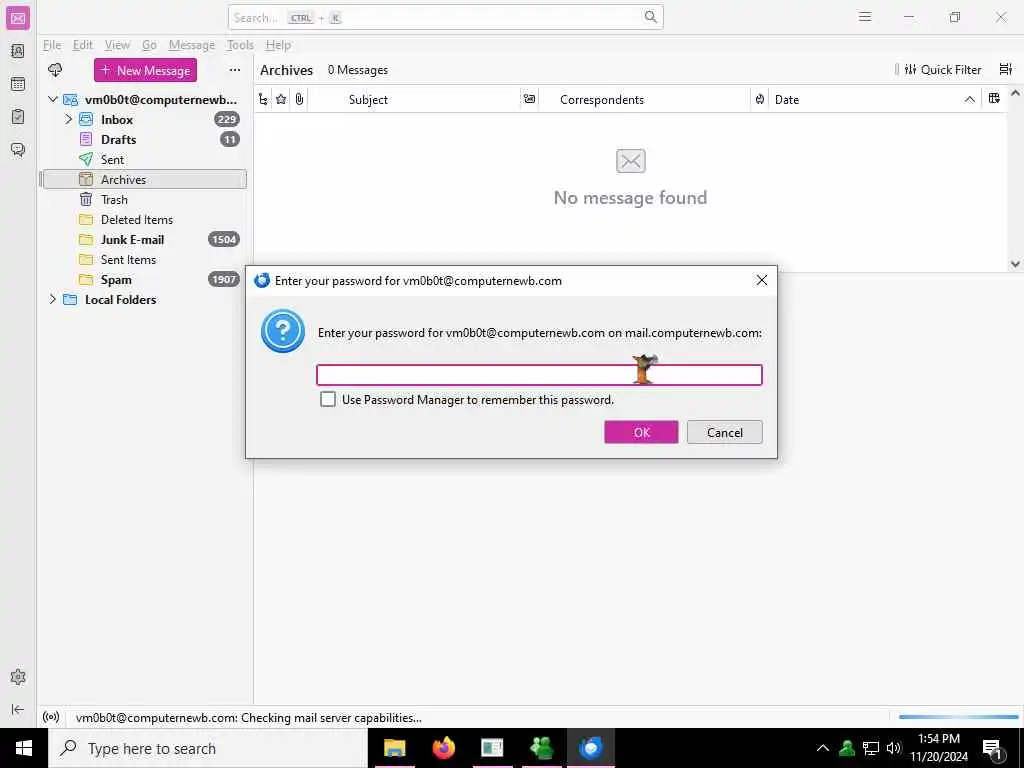Image resolution: width=1024 pixels, height=768 pixels.
Task: Open the Tasks space
Action: coord(18,116)
